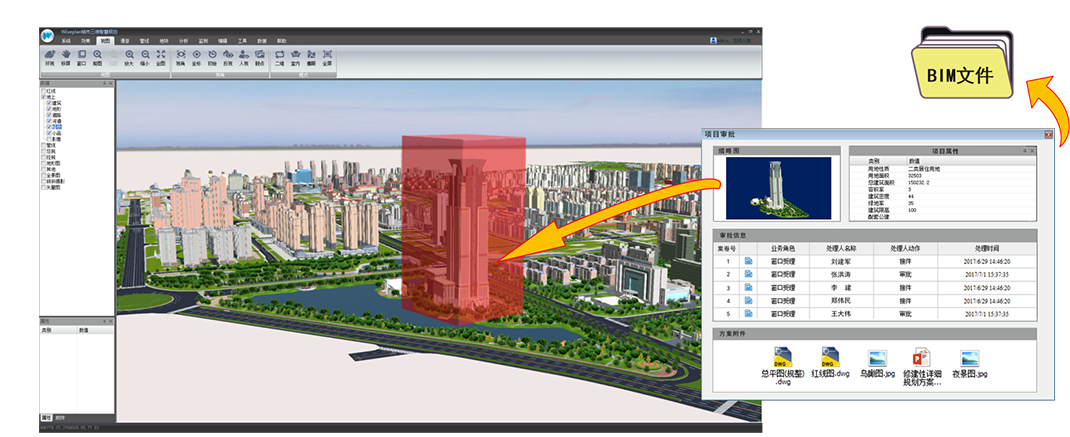The image size is (1070, 437).
Task: Select the 移屏 pan hand tool
Action: (x=66, y=56)
